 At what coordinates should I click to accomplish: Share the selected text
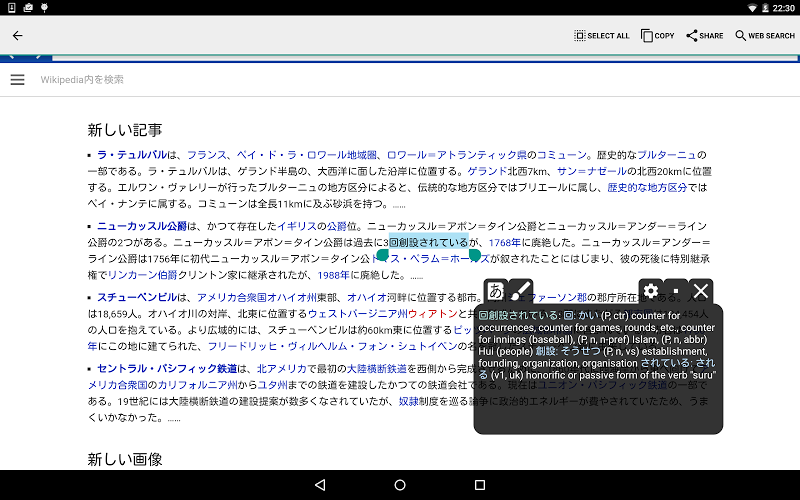pyautogui.click(x=705, y=36)
